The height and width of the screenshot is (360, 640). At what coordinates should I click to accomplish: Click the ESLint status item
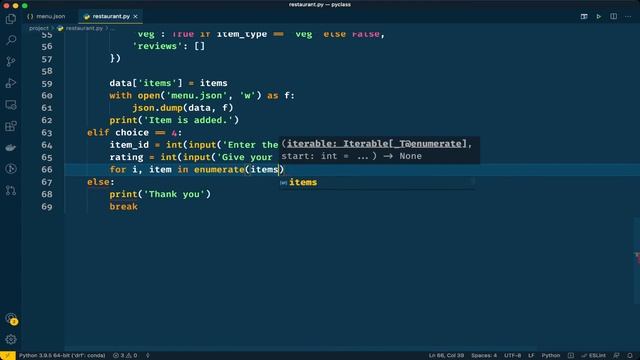click(x=593, y=356)
